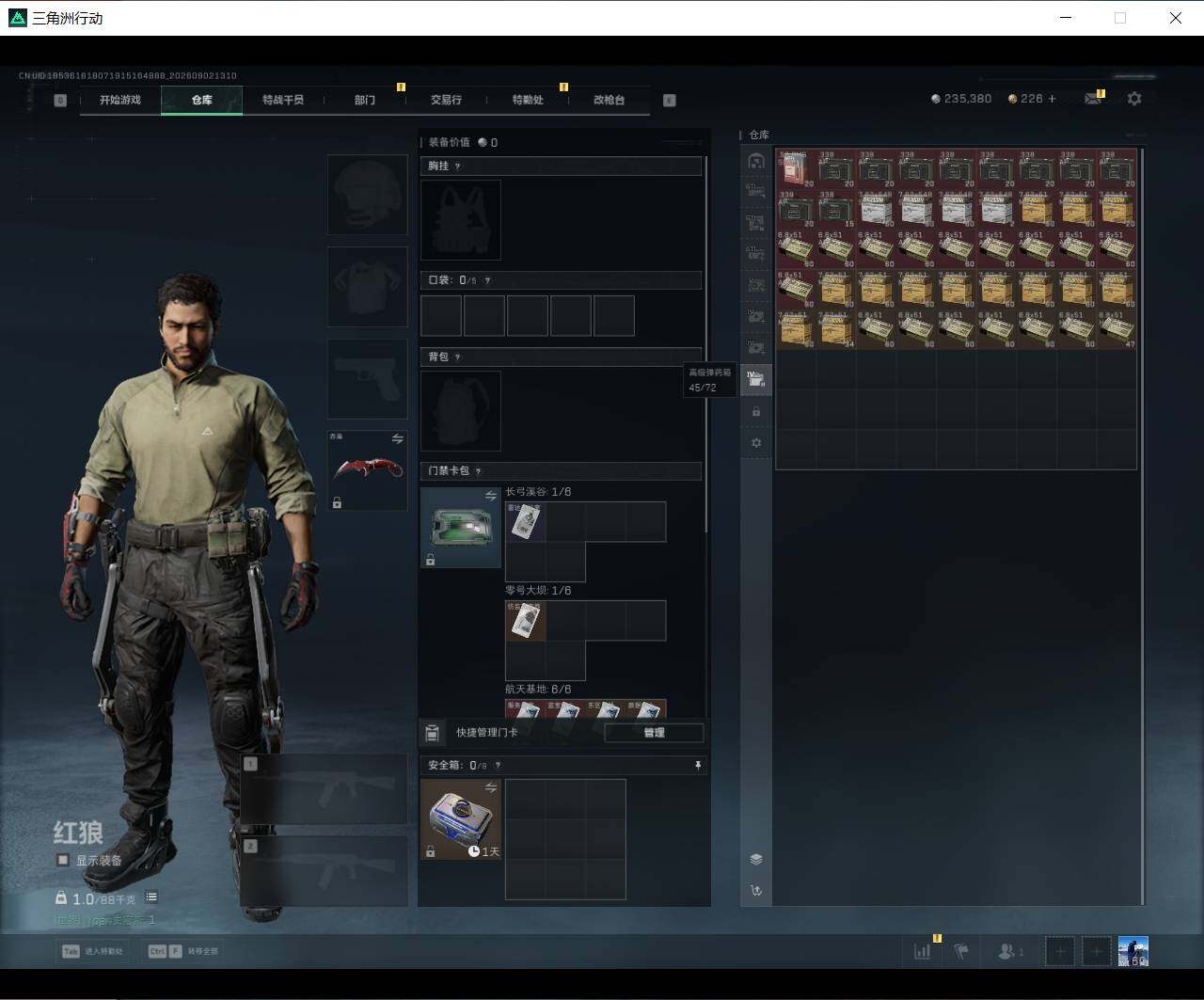This screenshot has height=1000, width=1204.
Task: Select the first red ammo item in warehouse
Action: pos(796,169)
